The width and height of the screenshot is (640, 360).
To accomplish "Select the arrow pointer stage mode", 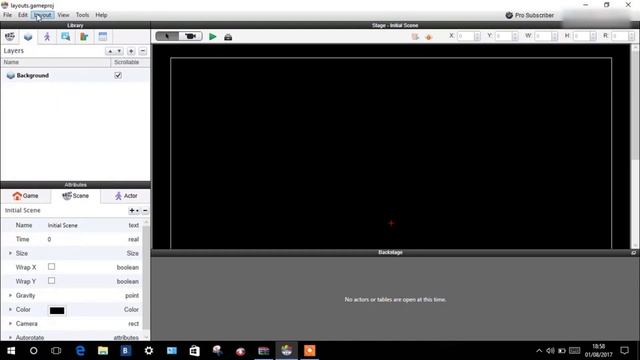I will coord(167,36).
